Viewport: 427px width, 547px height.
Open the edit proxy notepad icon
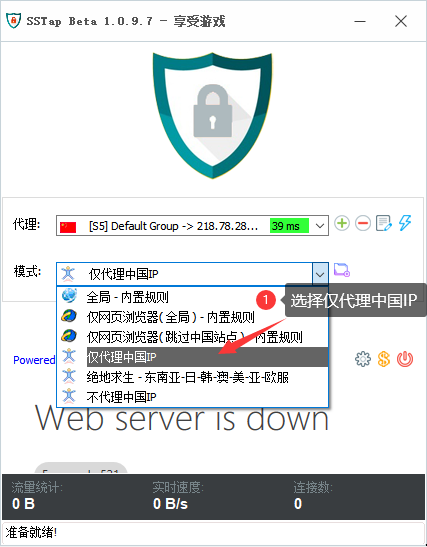[x=383, y=223]
